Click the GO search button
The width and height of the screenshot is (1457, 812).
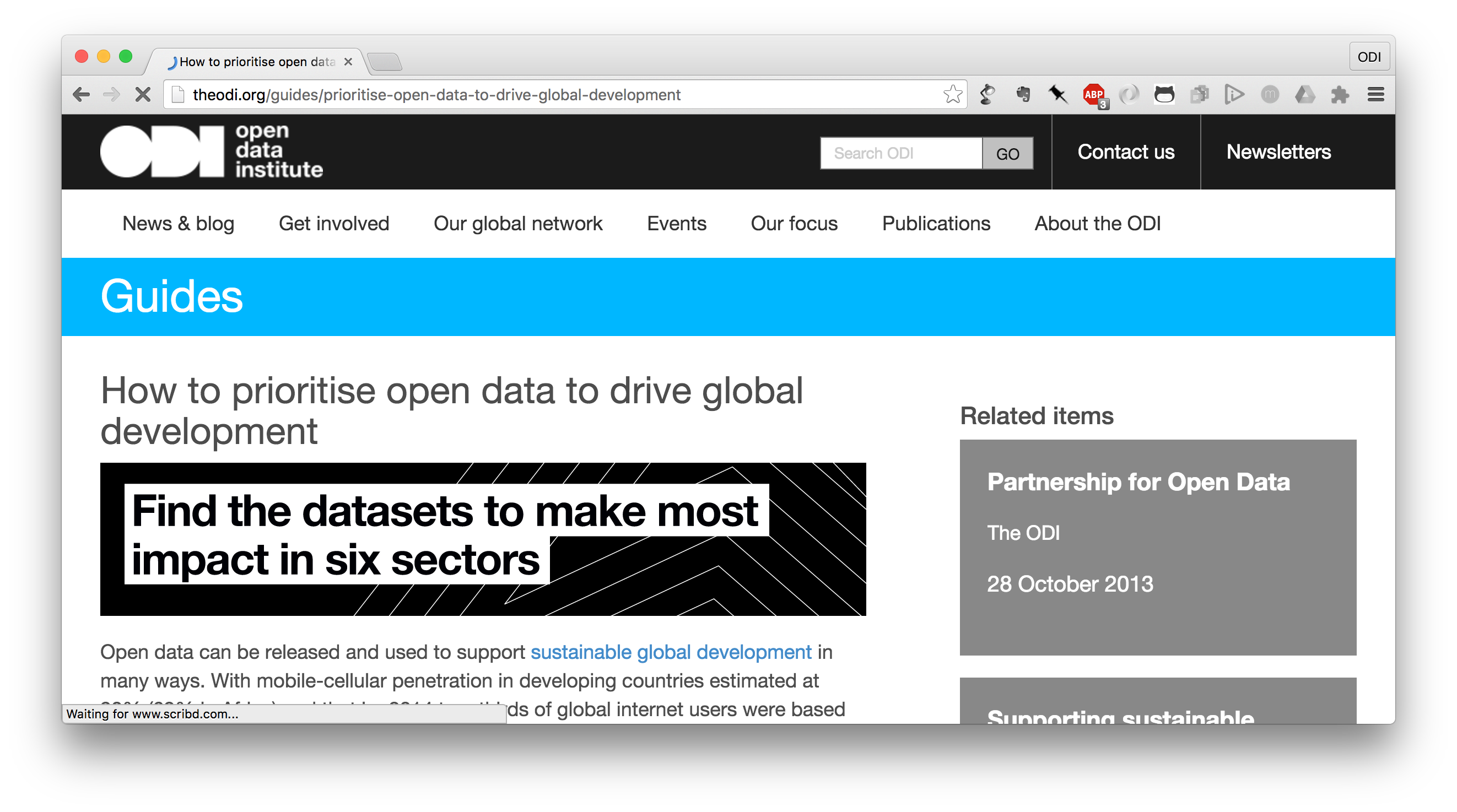pos(1007,153)
